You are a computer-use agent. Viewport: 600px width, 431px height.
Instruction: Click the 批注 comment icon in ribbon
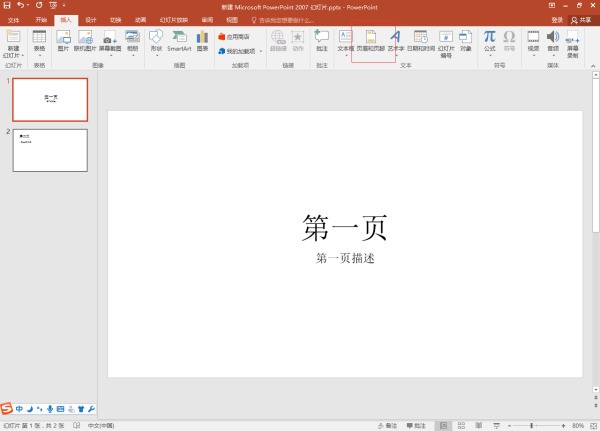click(x=321, y=42)
